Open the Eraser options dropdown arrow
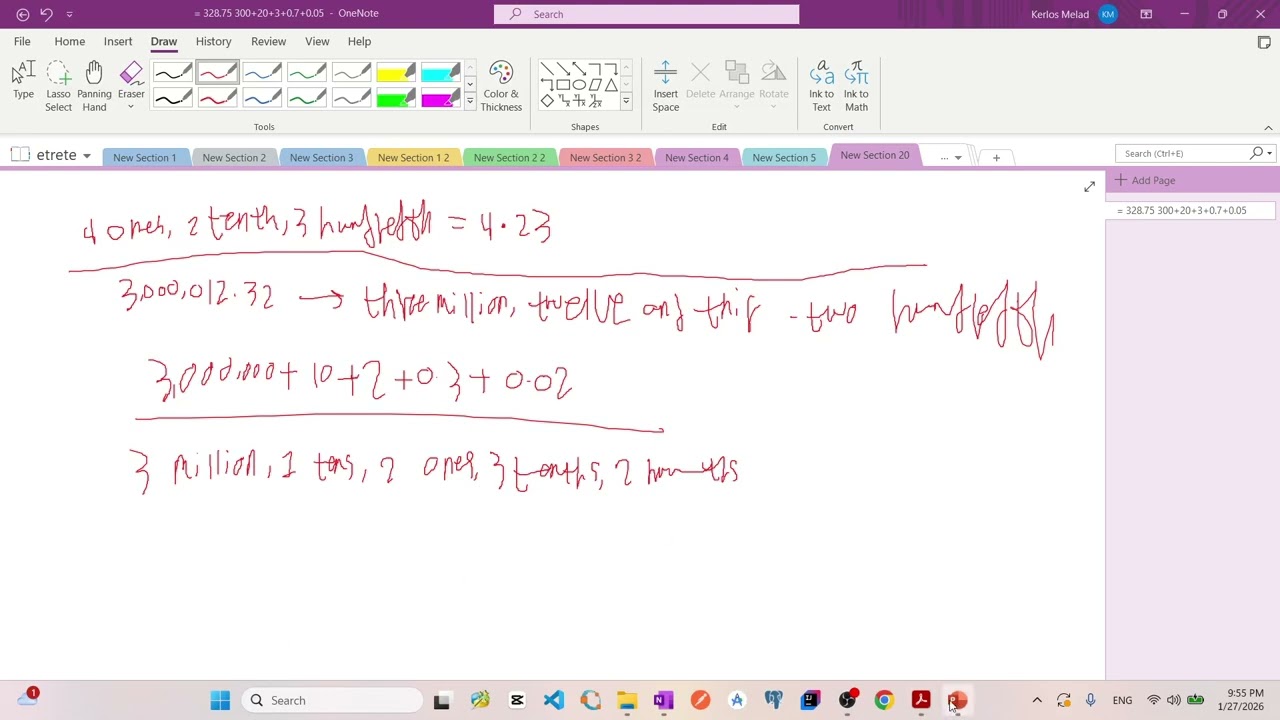1280x720 pixels. [131, 108]
